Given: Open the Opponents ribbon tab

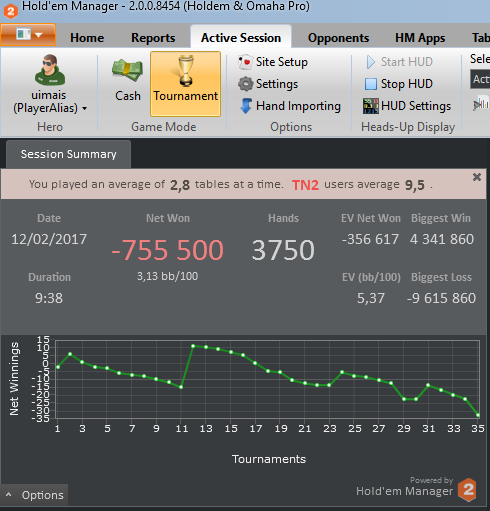Looking at the screenshot, I should coord(338,38).
